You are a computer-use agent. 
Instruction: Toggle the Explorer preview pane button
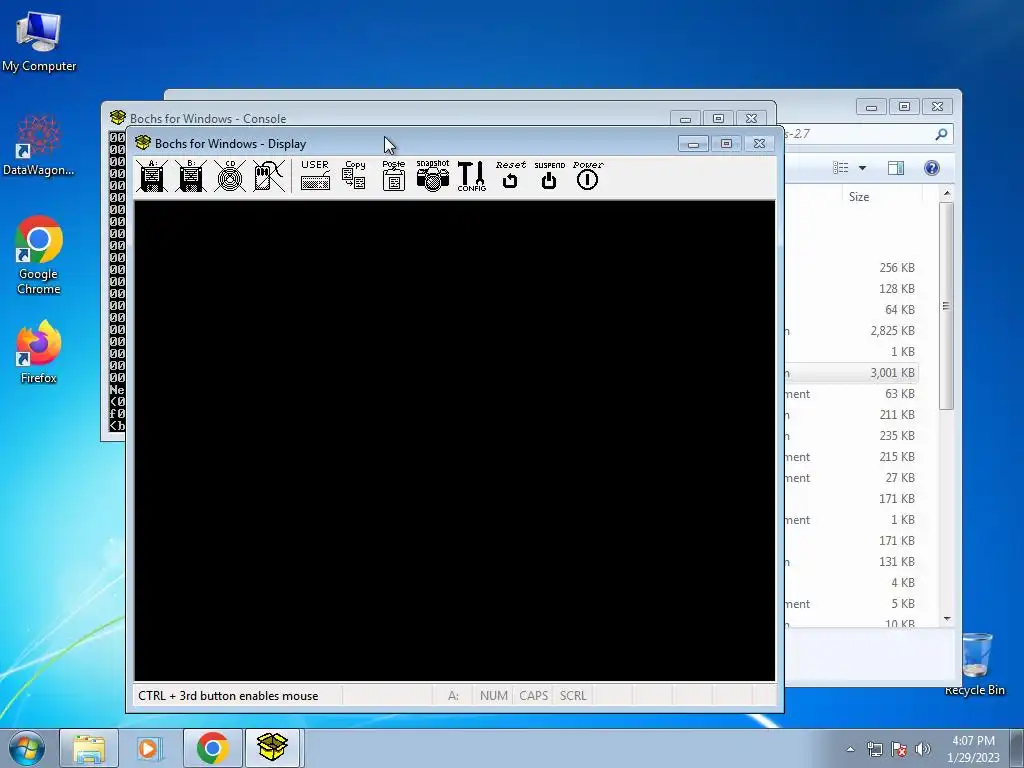click(896, 168)
